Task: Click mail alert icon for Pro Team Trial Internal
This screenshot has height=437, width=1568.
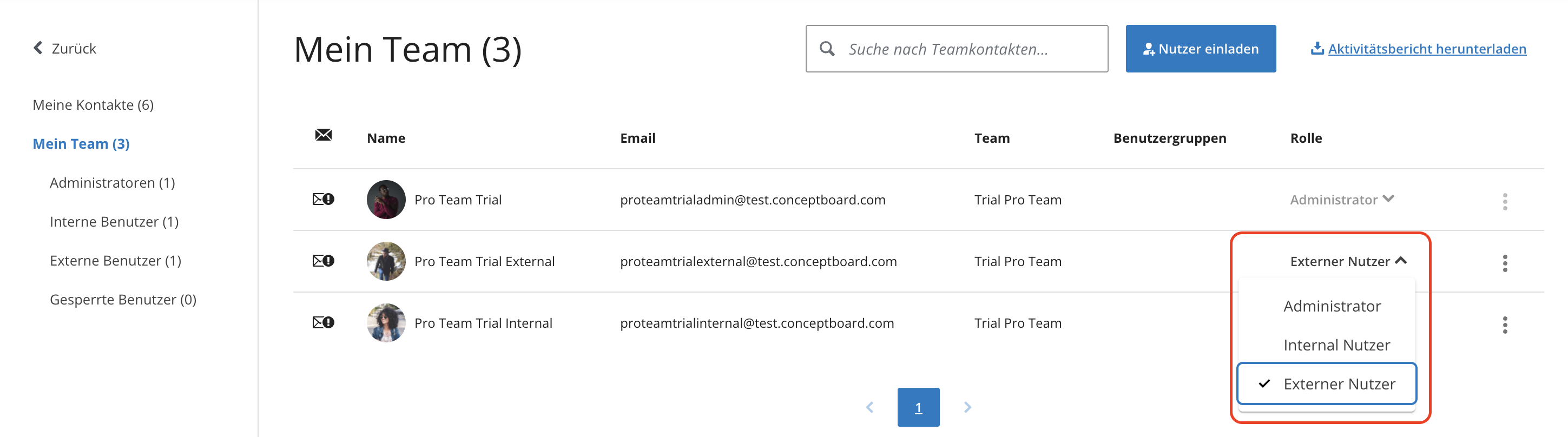Action: coord(323,322)
